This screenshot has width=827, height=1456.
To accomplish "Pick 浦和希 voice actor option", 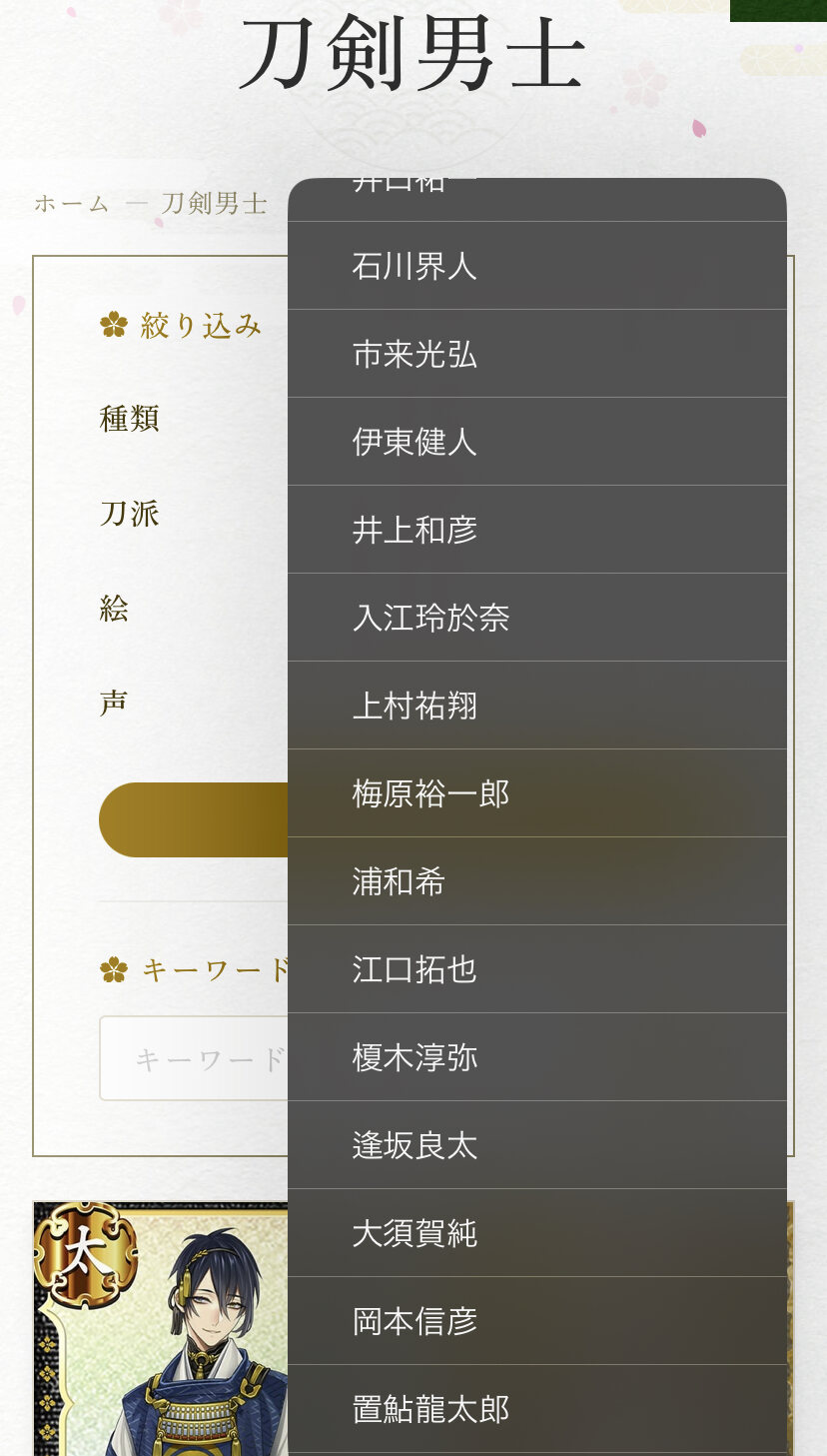I will click(537, 881).
